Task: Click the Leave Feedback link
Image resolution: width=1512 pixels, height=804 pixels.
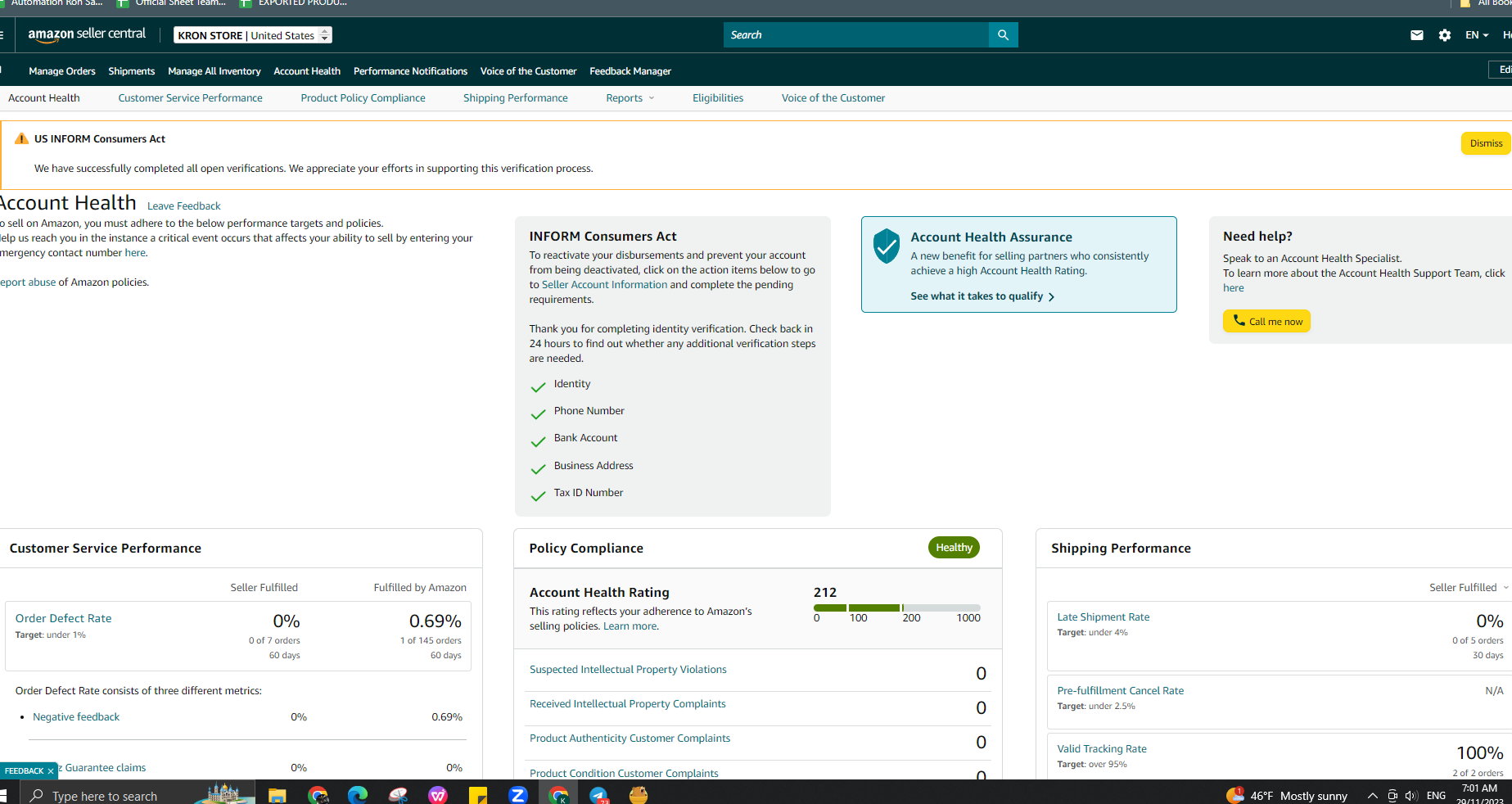Action: click(184, 206)
